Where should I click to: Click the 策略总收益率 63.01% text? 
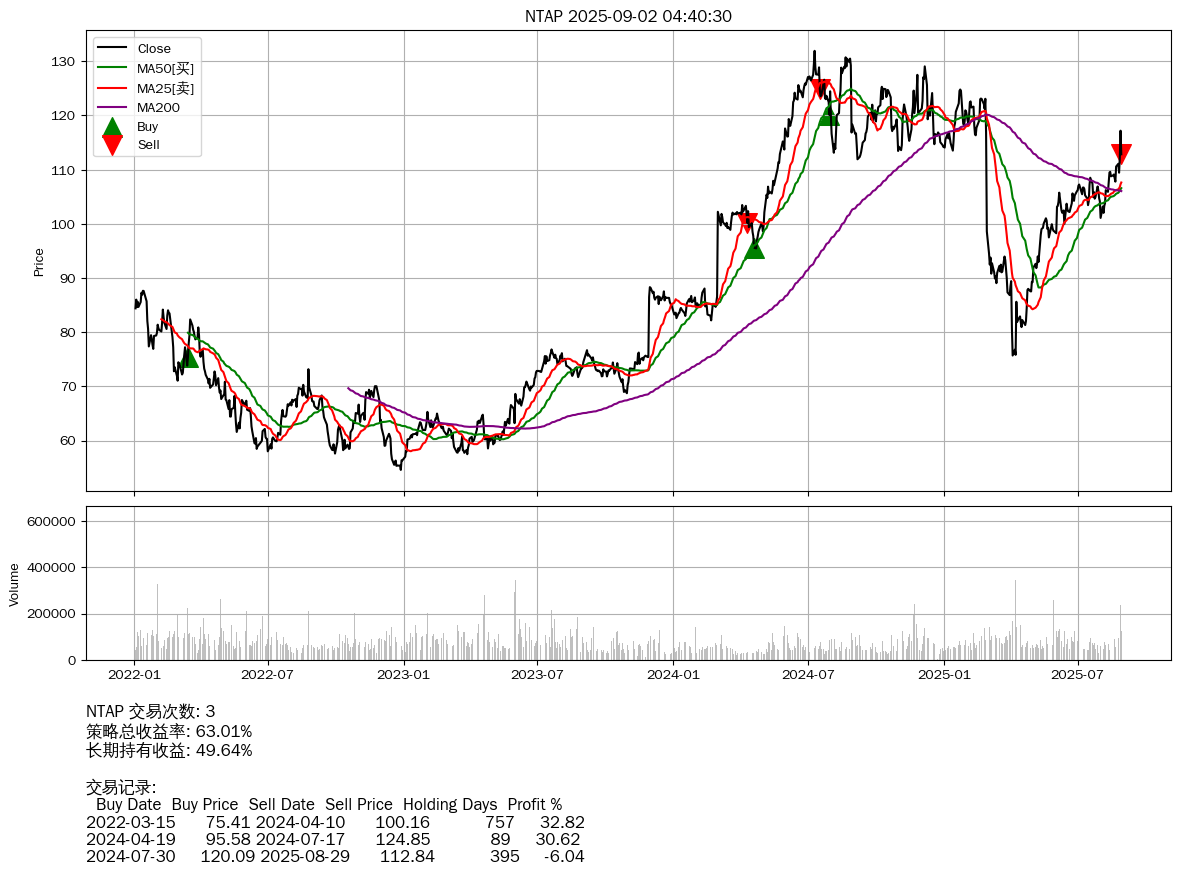(169, 731)
